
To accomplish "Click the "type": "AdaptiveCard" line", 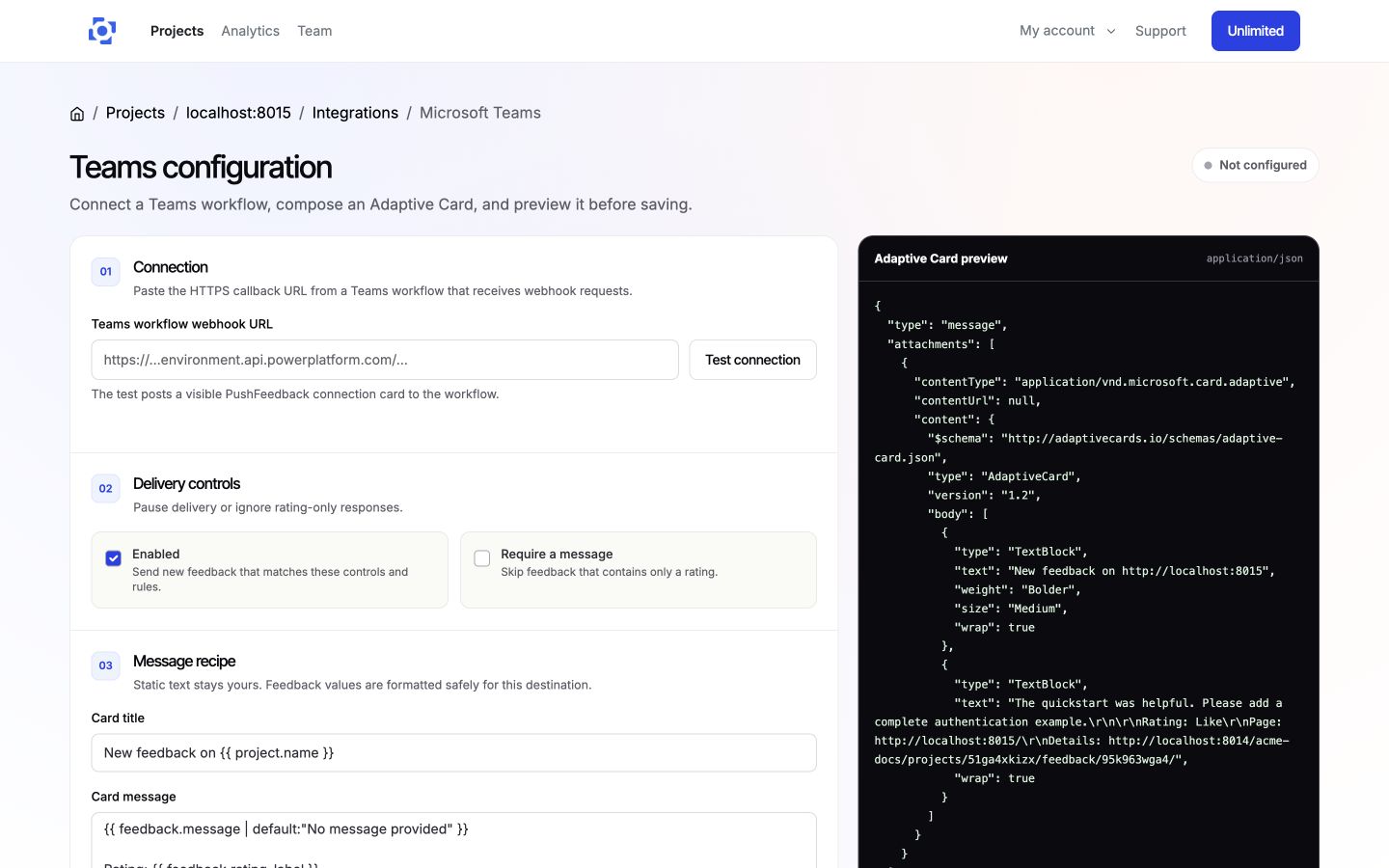I will (1004, 476).
